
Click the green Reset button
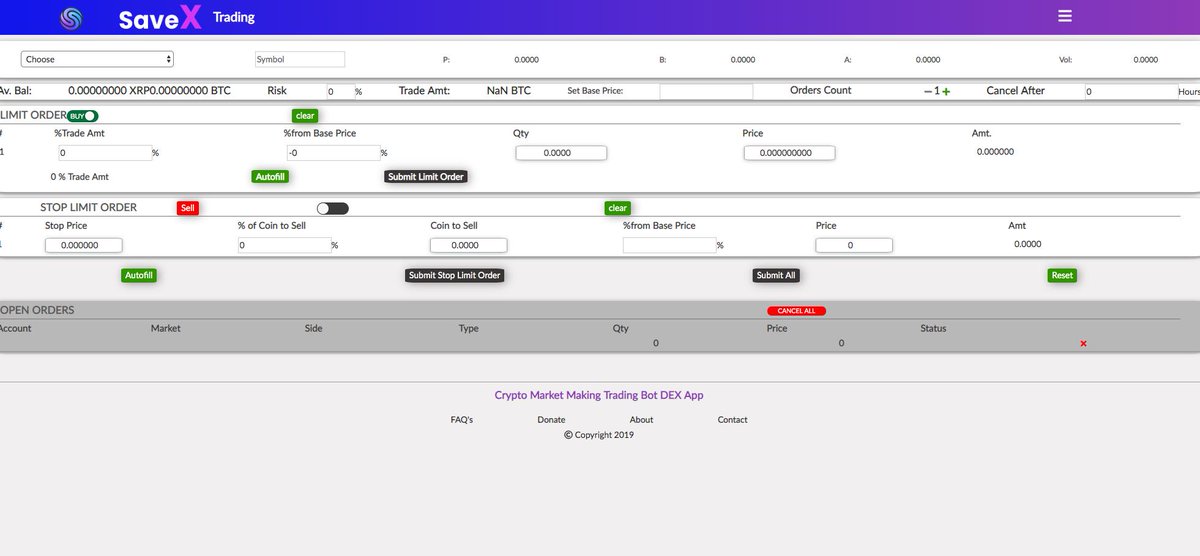(x=1062, y=275)
